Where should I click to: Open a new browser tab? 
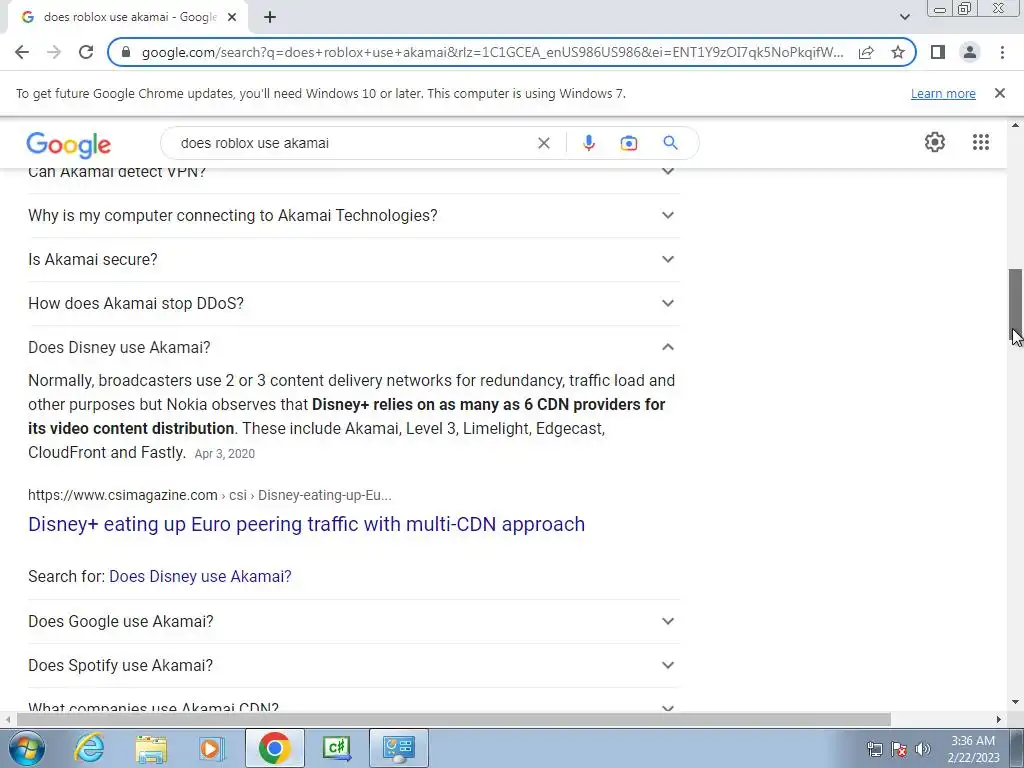[270, 17]
